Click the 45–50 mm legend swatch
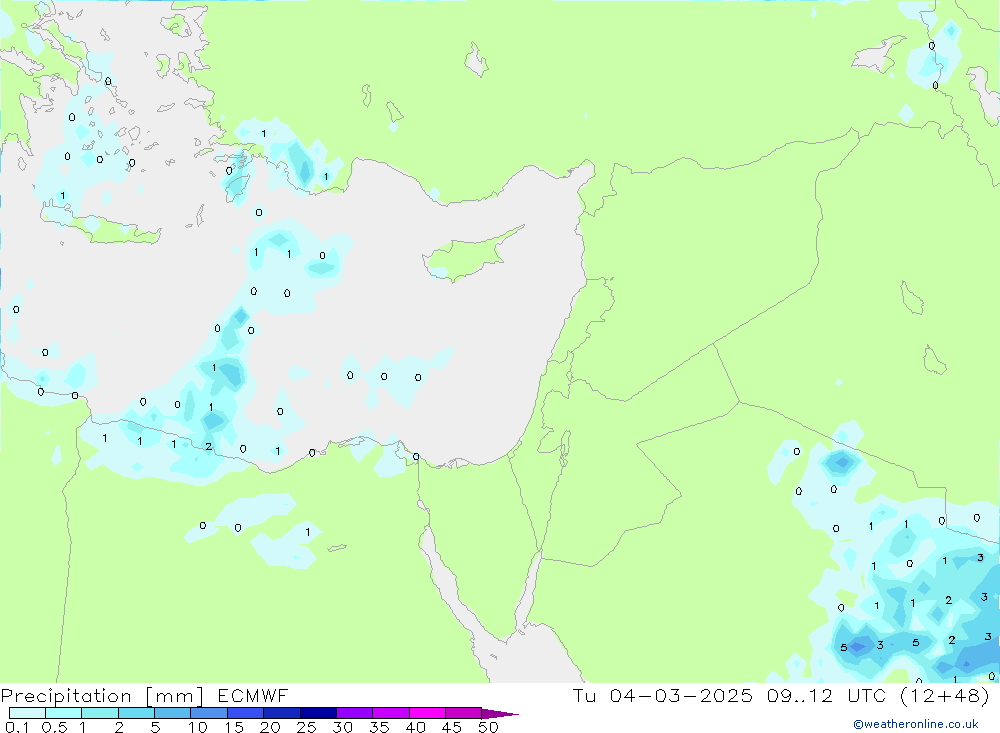1000x733 pixels. coord(463,713)
